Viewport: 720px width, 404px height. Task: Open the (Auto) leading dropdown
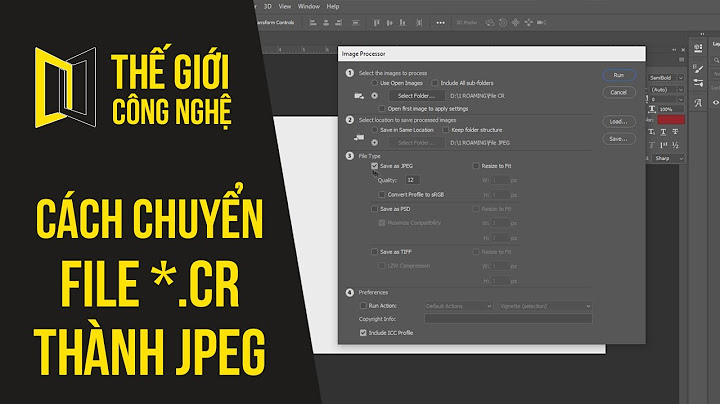pos(667,90)
